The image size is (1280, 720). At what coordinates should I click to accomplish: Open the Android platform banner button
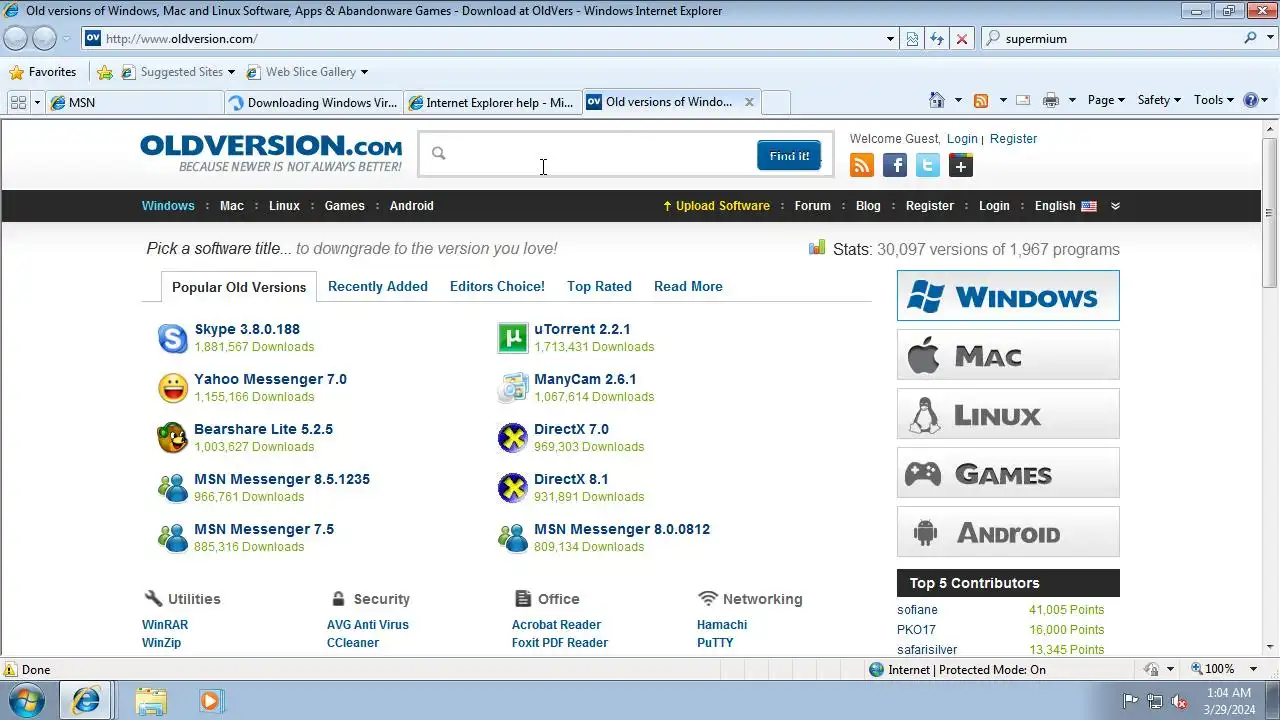(x=1008, y=532)
